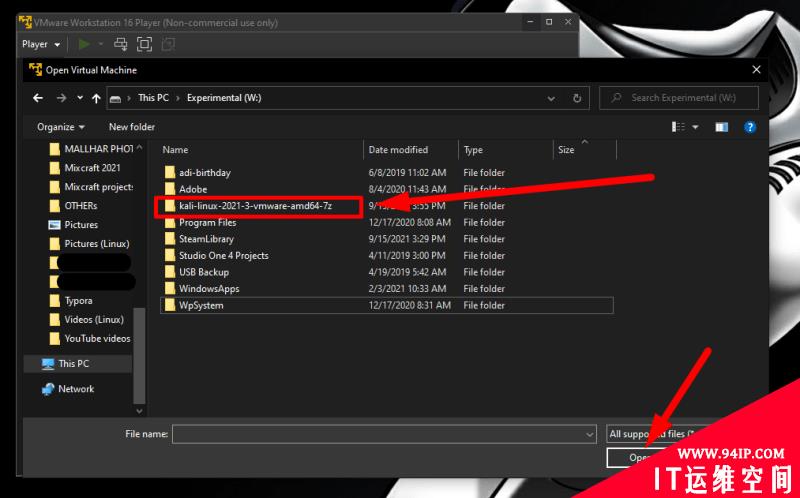The width and height of the screenshot is (800, 498).
Task: Change the view layout icon
Action: click(x=678, y=127)
